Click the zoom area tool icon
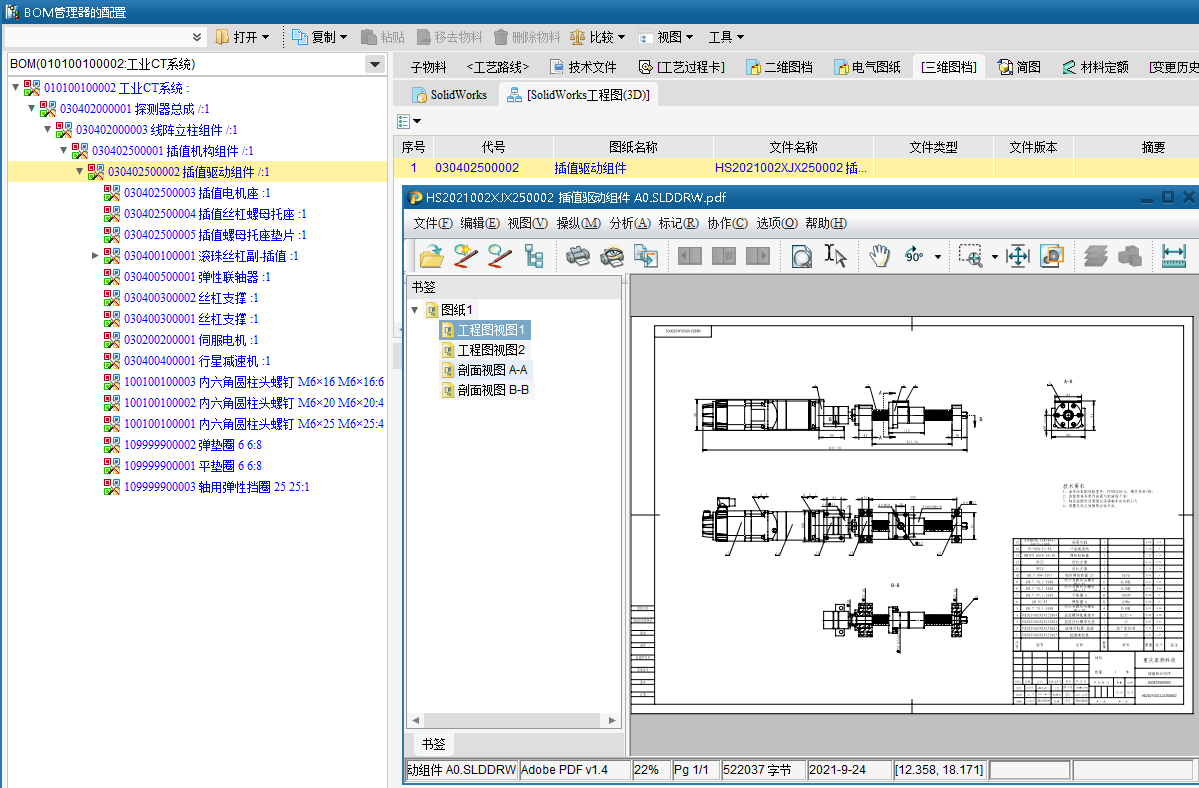Viewport: 1199px width, 788px height. [x=970, y=256]
